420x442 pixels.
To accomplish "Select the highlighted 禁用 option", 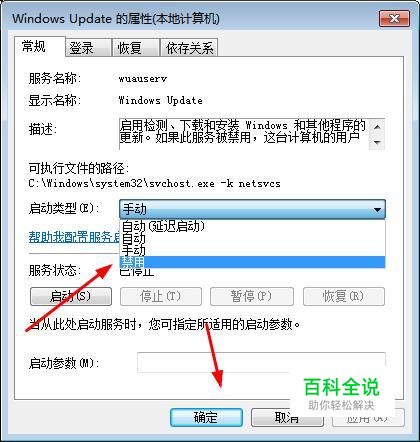I will [x=252, y=262].
